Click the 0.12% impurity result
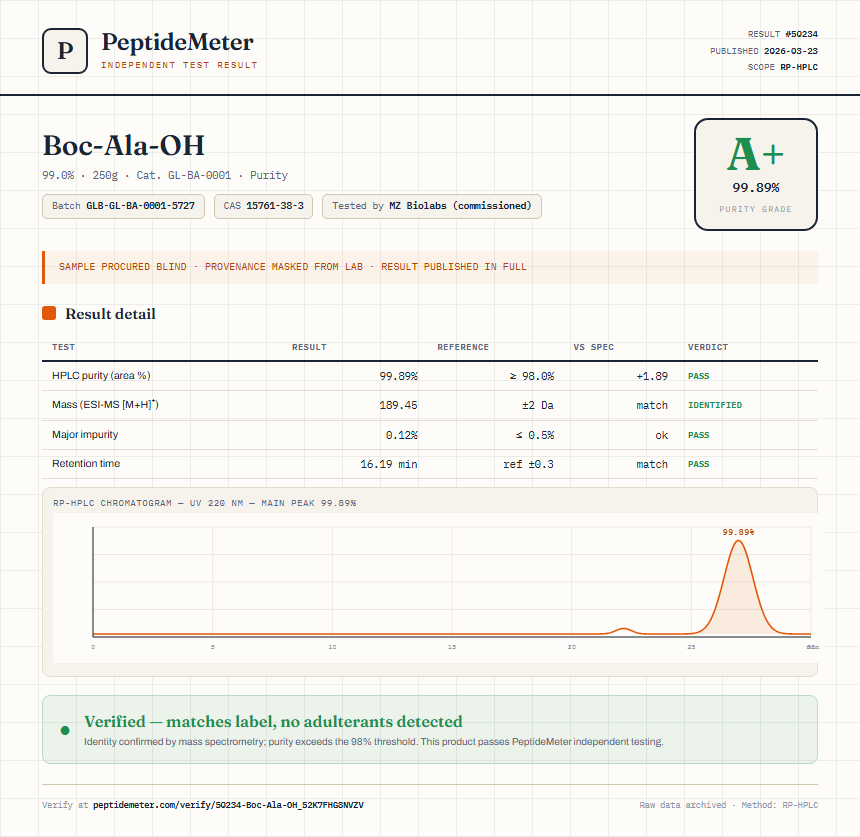 pos(401,435)
